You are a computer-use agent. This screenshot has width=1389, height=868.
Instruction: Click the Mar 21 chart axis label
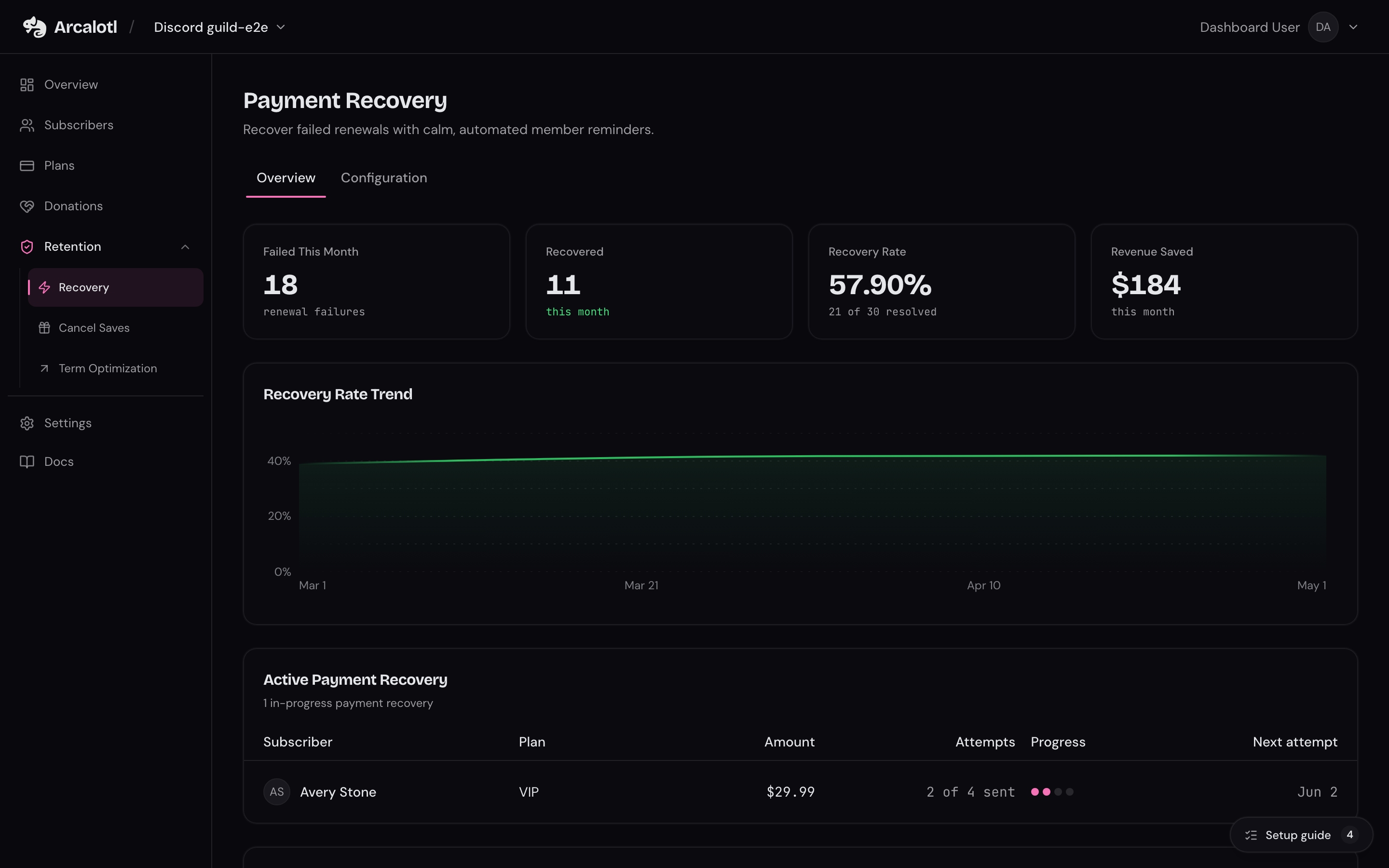coord(641,585)
